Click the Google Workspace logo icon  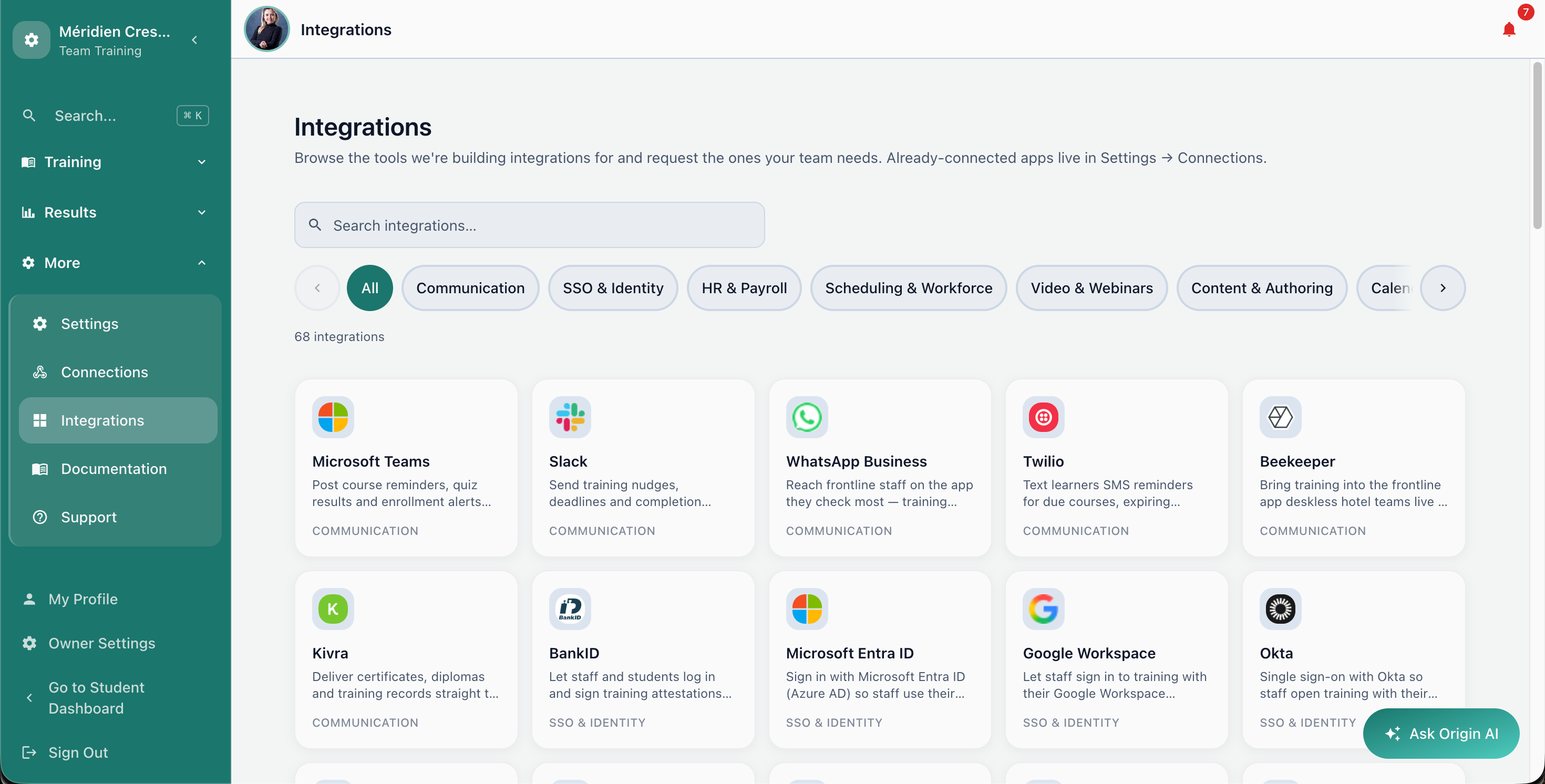click(x=1044, y=609)
